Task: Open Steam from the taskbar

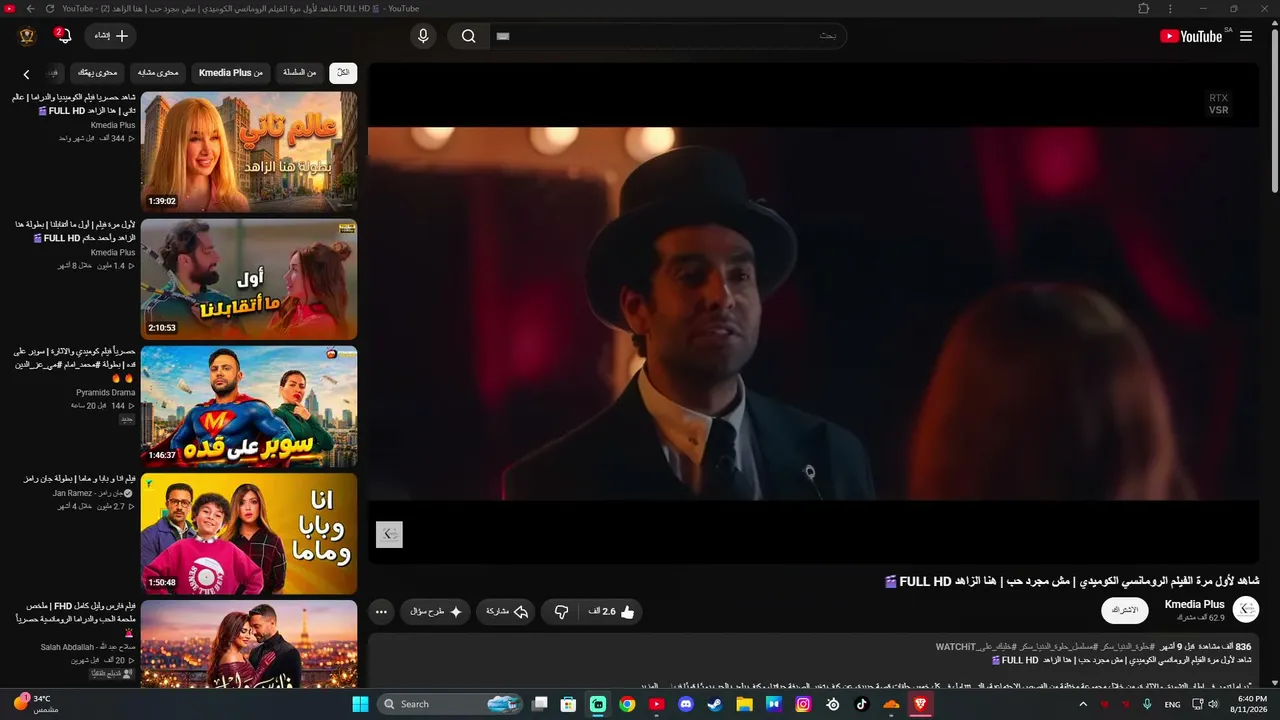Action: pos(715,704)
